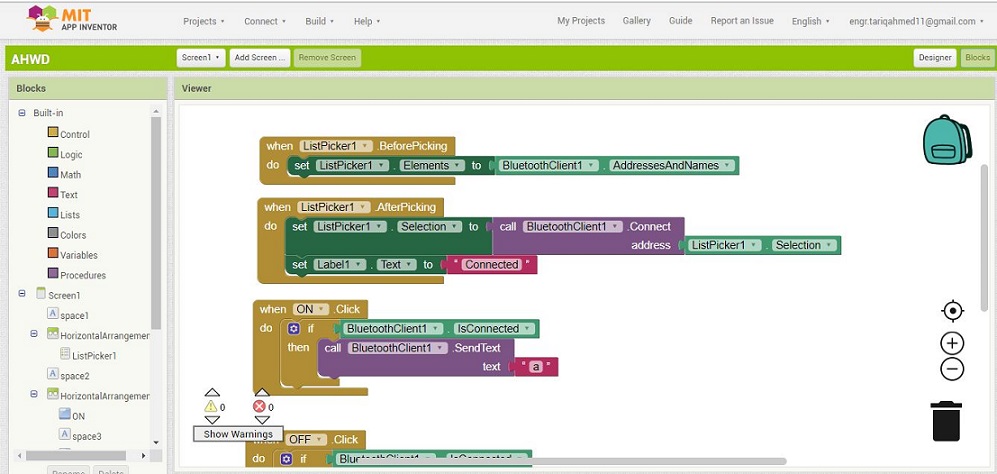Select the space1 label component
Image resolution: width=997 pixels, height=474 pixels.
point(68,315)
